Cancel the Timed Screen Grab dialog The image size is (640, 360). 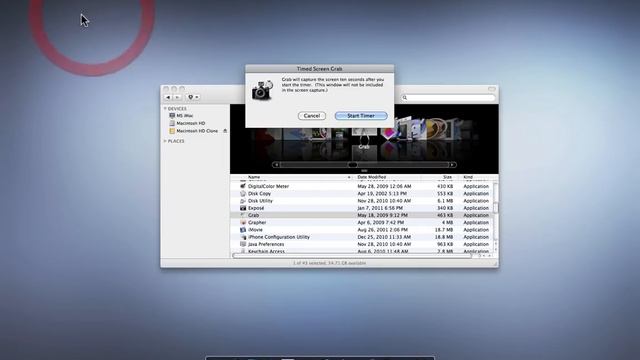point(312,116)
